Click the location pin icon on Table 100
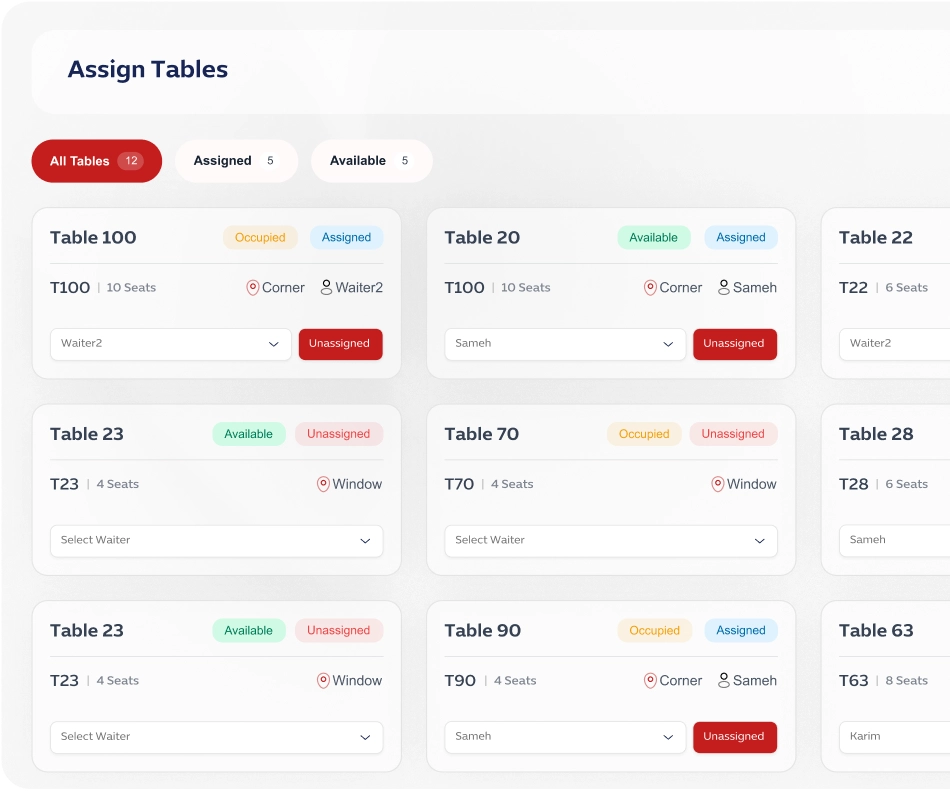Viewport: 950px width, 791px height. pyautogui.click(x=253, y=288)
